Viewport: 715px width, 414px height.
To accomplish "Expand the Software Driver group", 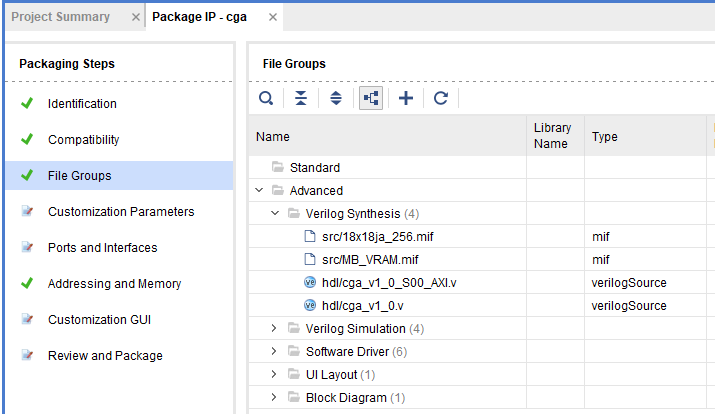I will (274, 351).
